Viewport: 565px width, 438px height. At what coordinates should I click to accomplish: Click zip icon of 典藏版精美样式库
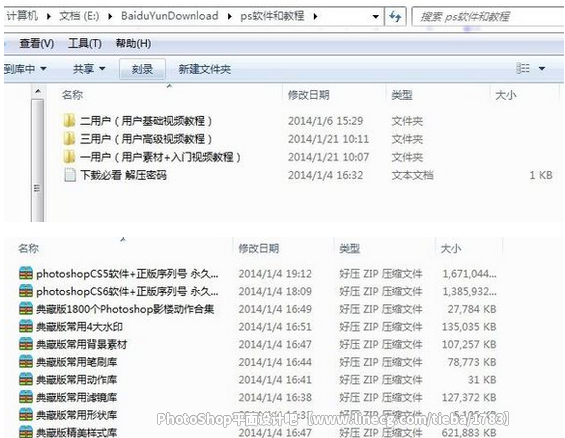[26, 432]
